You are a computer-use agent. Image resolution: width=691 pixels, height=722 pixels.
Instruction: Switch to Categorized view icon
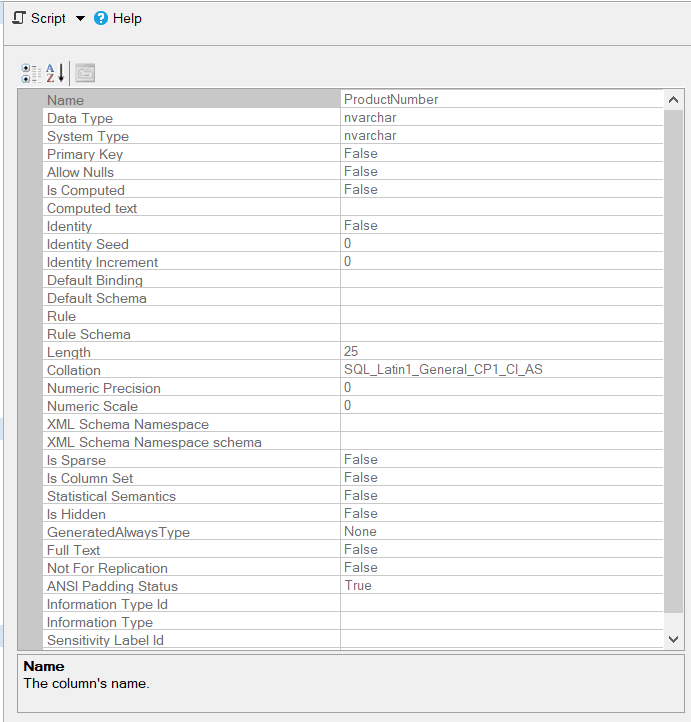tap(31, 73)
